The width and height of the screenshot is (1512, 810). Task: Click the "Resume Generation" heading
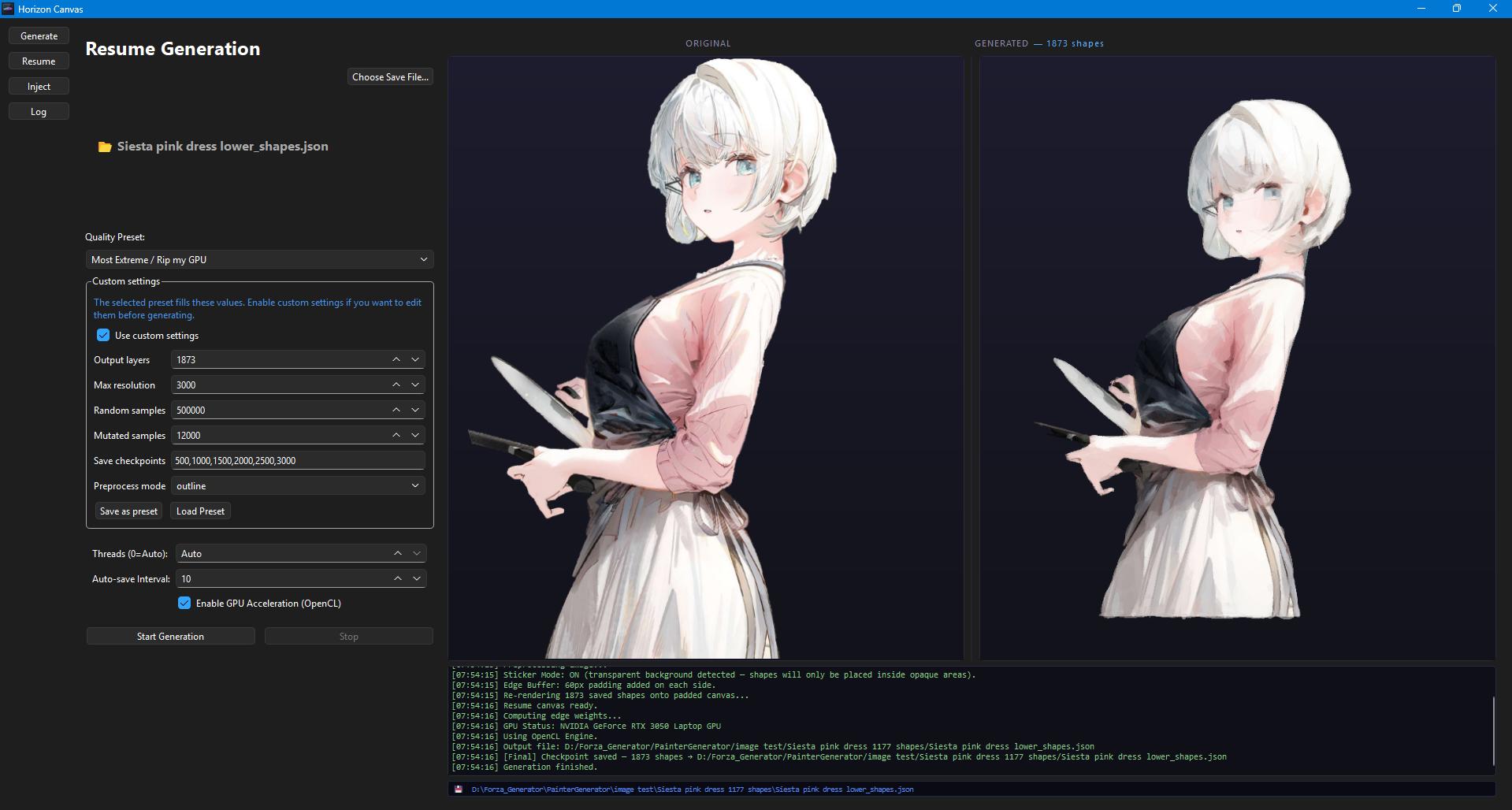(173, 49)
